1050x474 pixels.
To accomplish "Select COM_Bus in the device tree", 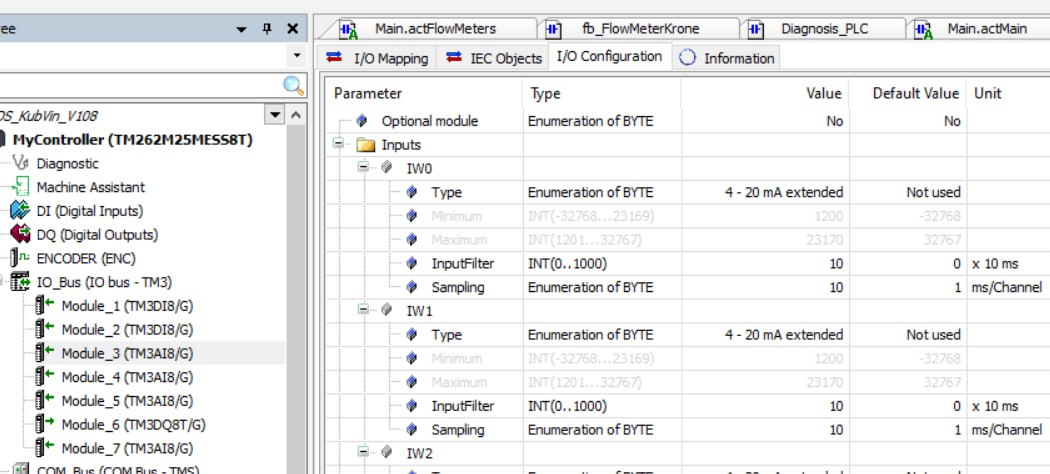I will (118, 470).
